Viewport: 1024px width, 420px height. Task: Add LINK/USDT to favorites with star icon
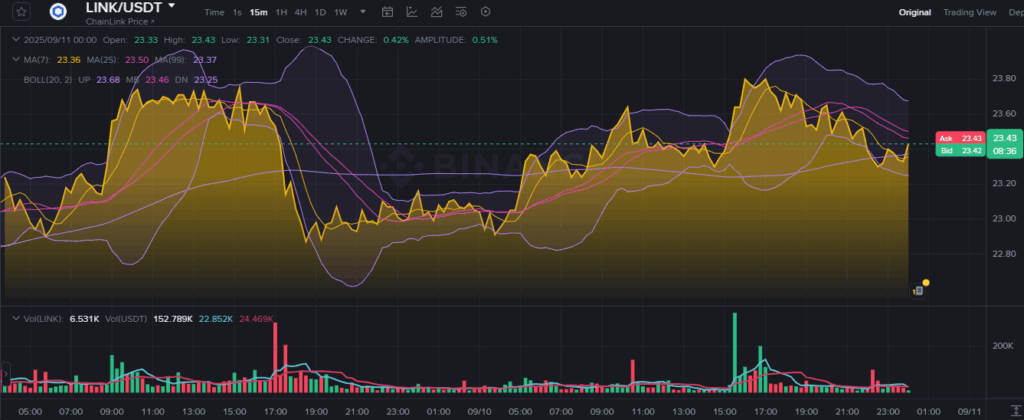22,12
